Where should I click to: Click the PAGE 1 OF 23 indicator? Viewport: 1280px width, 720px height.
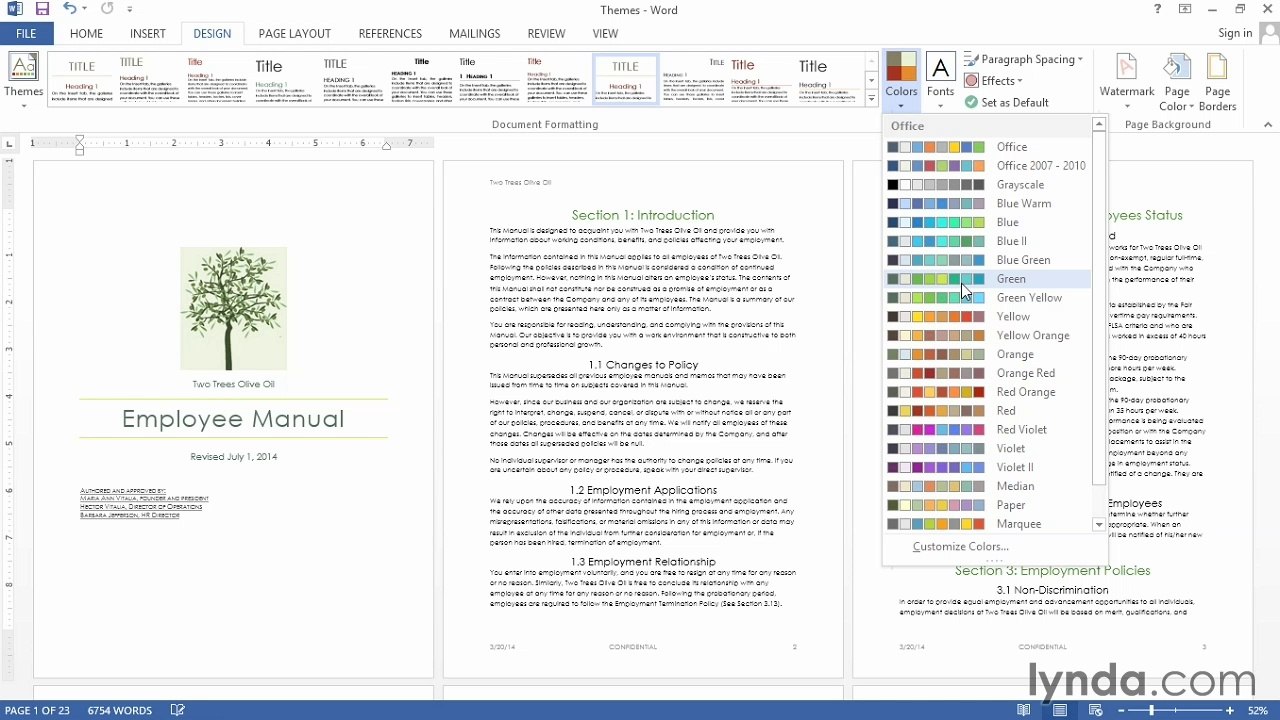[37, 710]
